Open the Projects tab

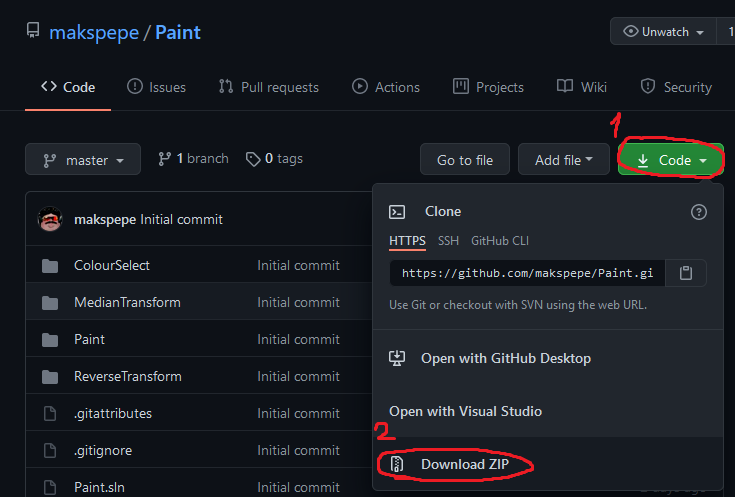(488, 87)
